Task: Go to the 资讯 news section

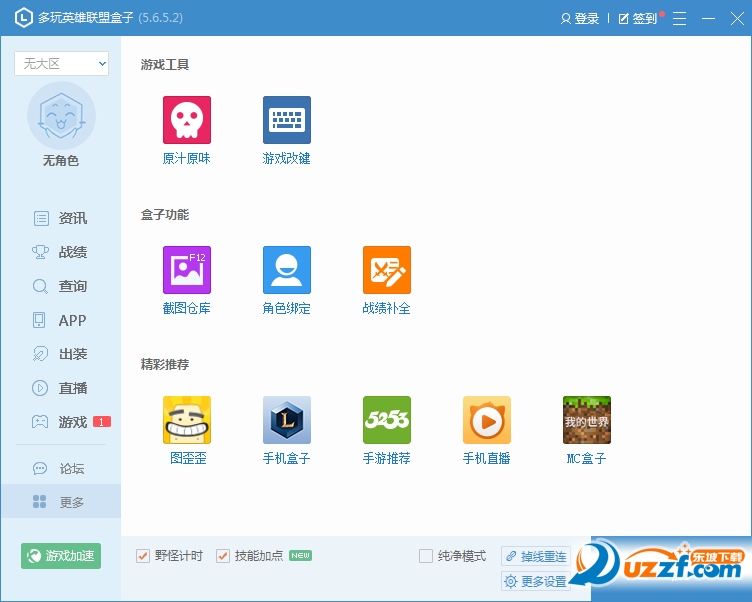Action: (x=60, y=218)
